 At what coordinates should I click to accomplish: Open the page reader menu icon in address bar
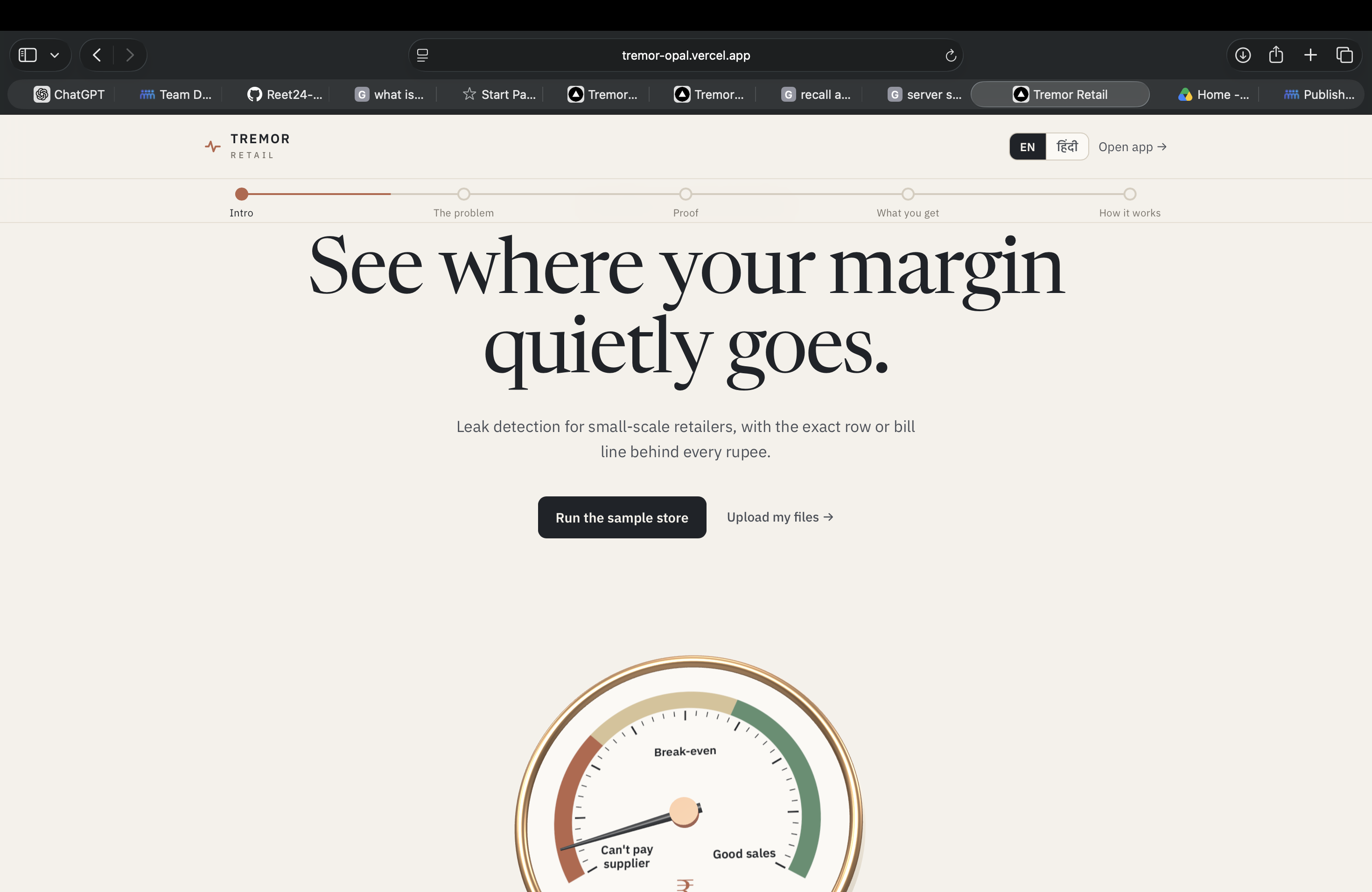(x=422, y=56)
